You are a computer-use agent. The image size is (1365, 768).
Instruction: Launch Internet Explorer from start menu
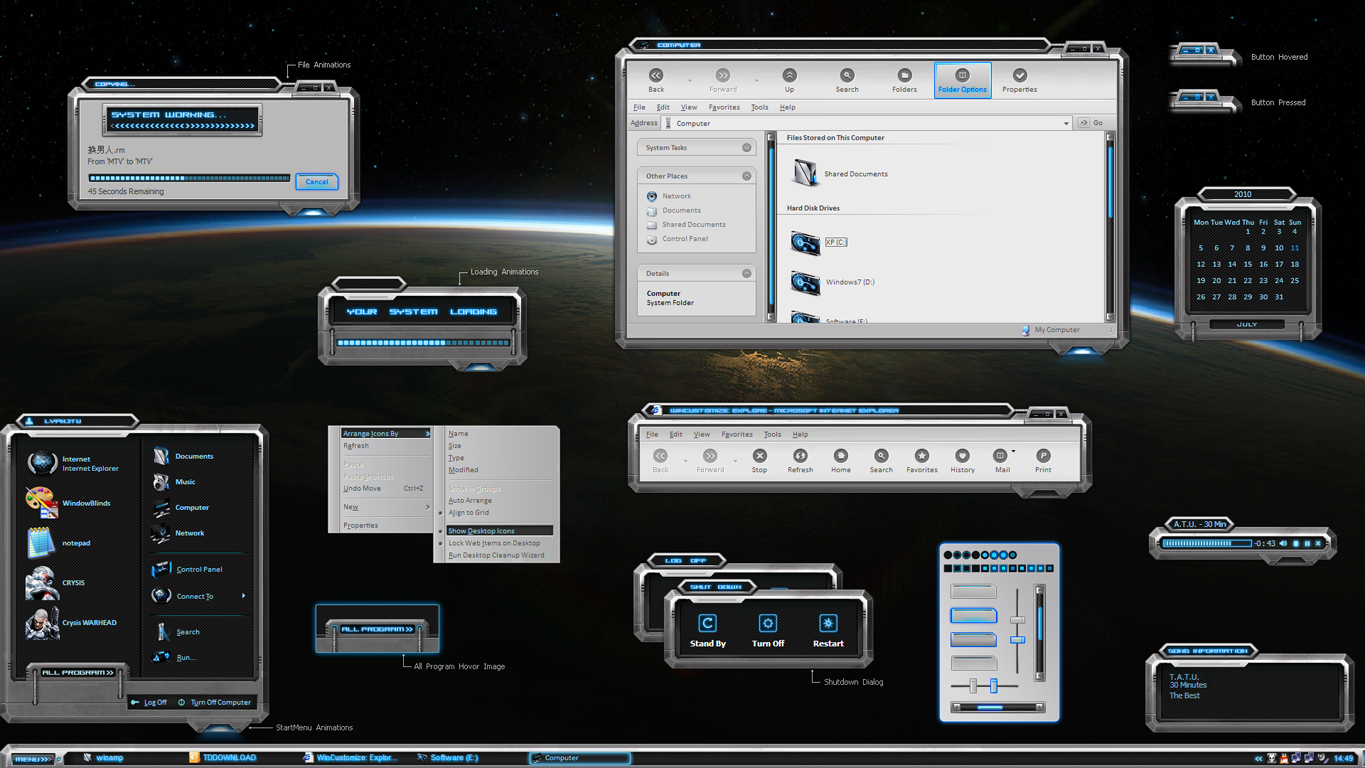(72, 463)
